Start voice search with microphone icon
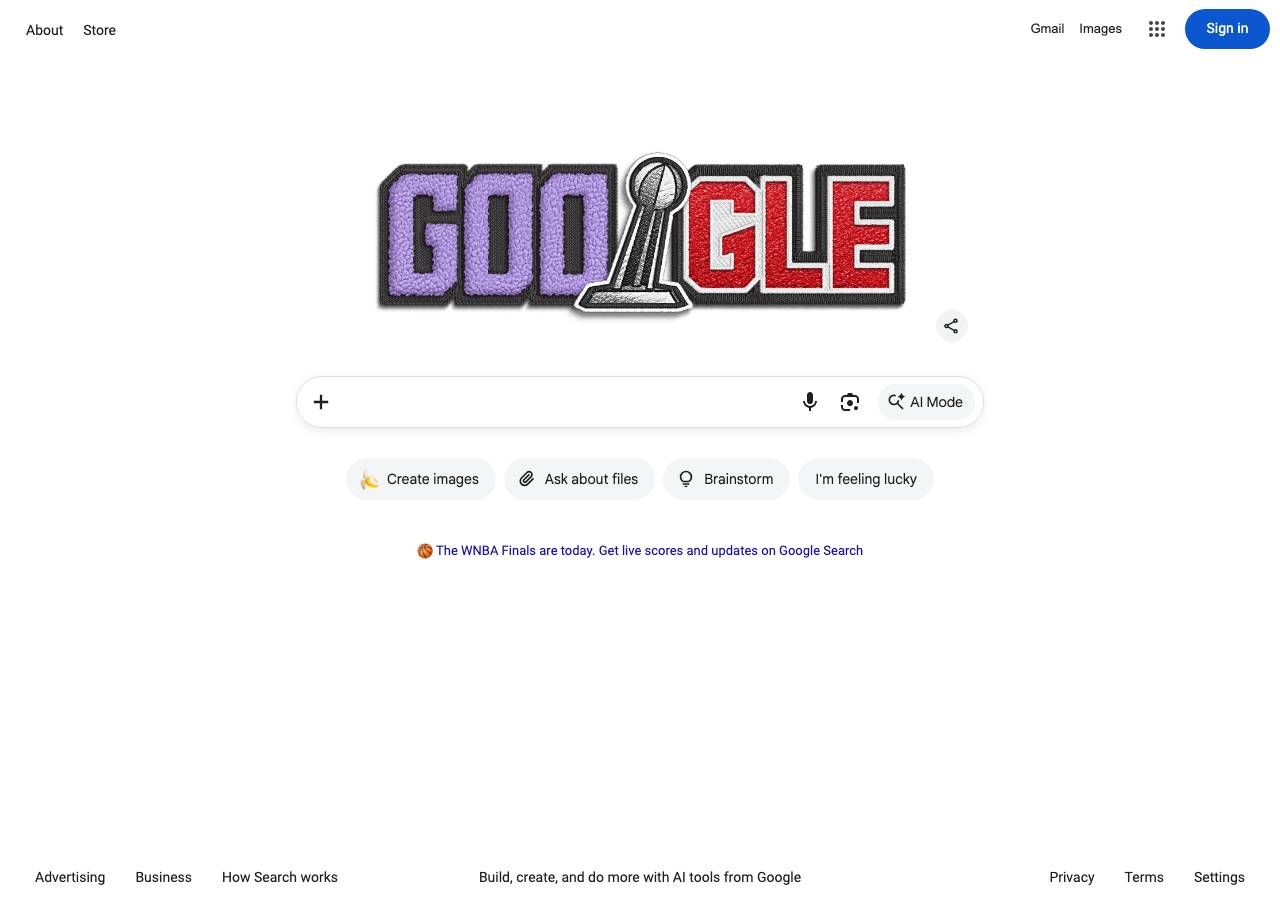Screen dimensions: 1280x900 810,402
